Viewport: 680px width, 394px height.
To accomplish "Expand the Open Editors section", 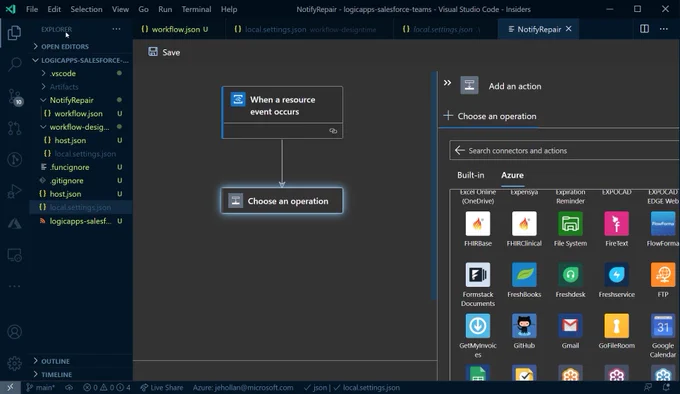I will pos(81,46).
